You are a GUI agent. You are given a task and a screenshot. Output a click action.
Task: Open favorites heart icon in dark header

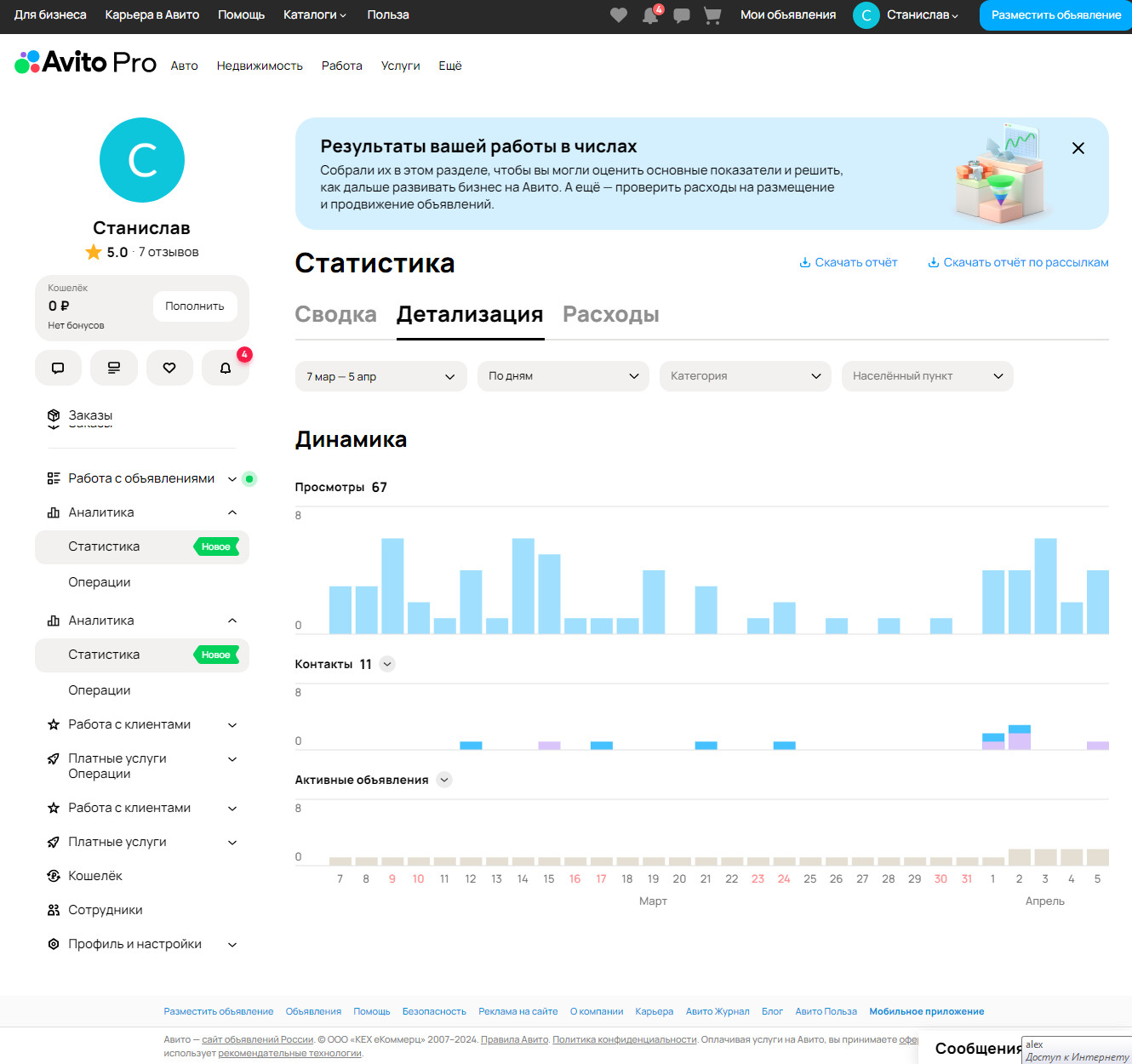tap(619, 15)
